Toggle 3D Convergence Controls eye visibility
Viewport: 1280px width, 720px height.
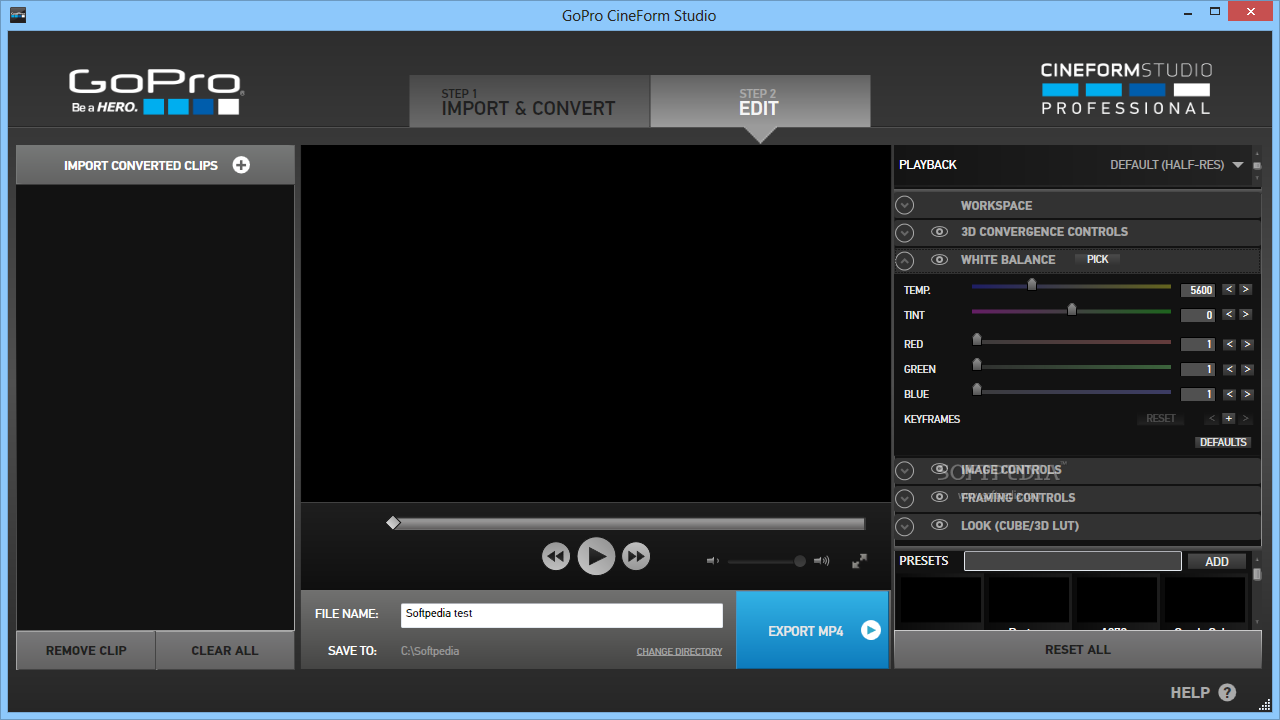[939, 232]
